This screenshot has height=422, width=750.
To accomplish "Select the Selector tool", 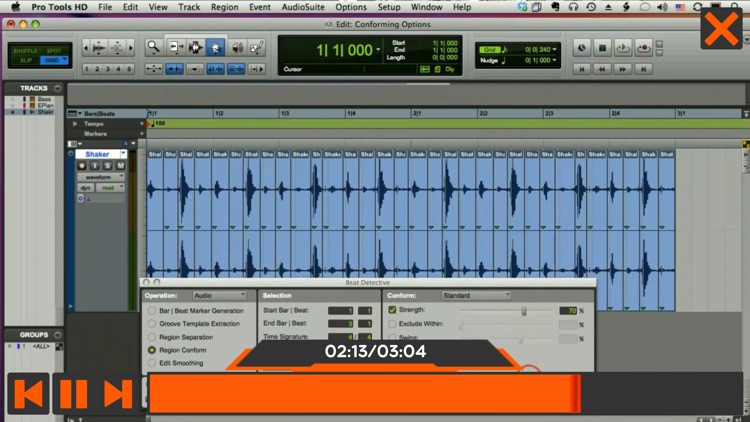I will tap(195, 47).
